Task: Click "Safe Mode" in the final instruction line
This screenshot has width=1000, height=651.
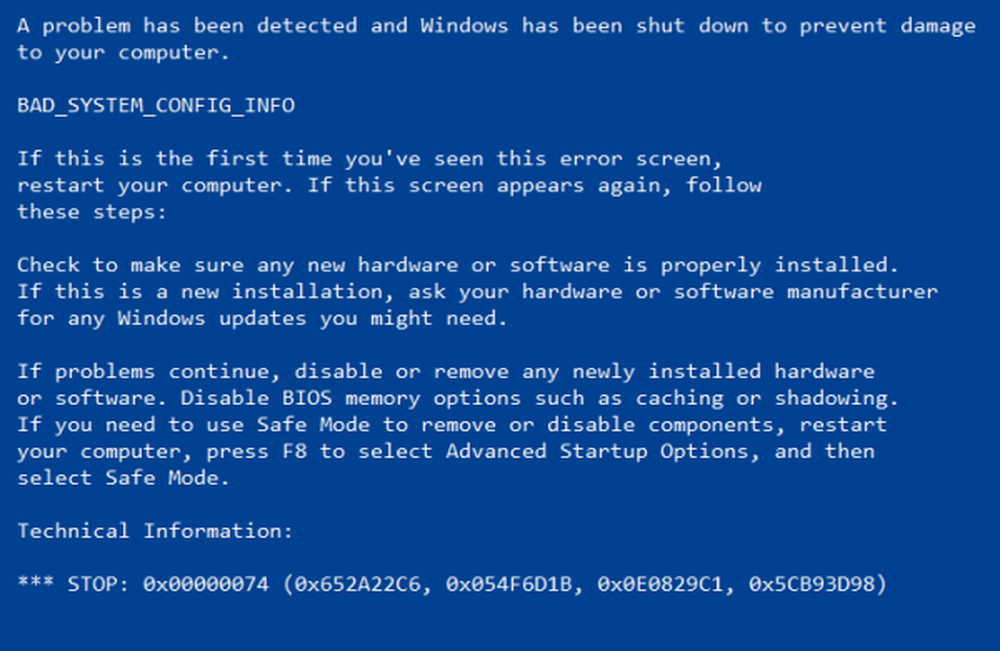Action: [x=168, y=478]
